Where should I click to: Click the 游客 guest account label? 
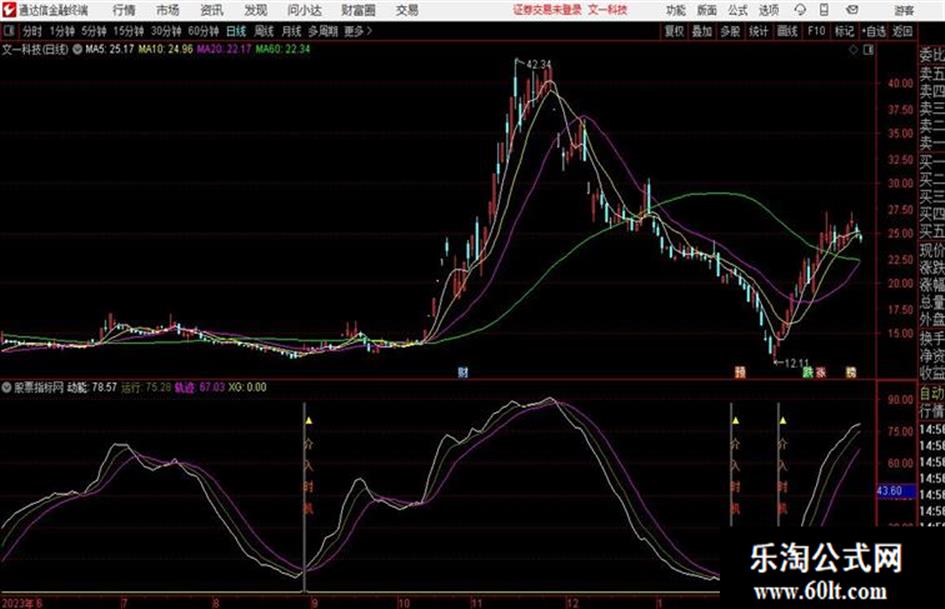tap(904, 10)
